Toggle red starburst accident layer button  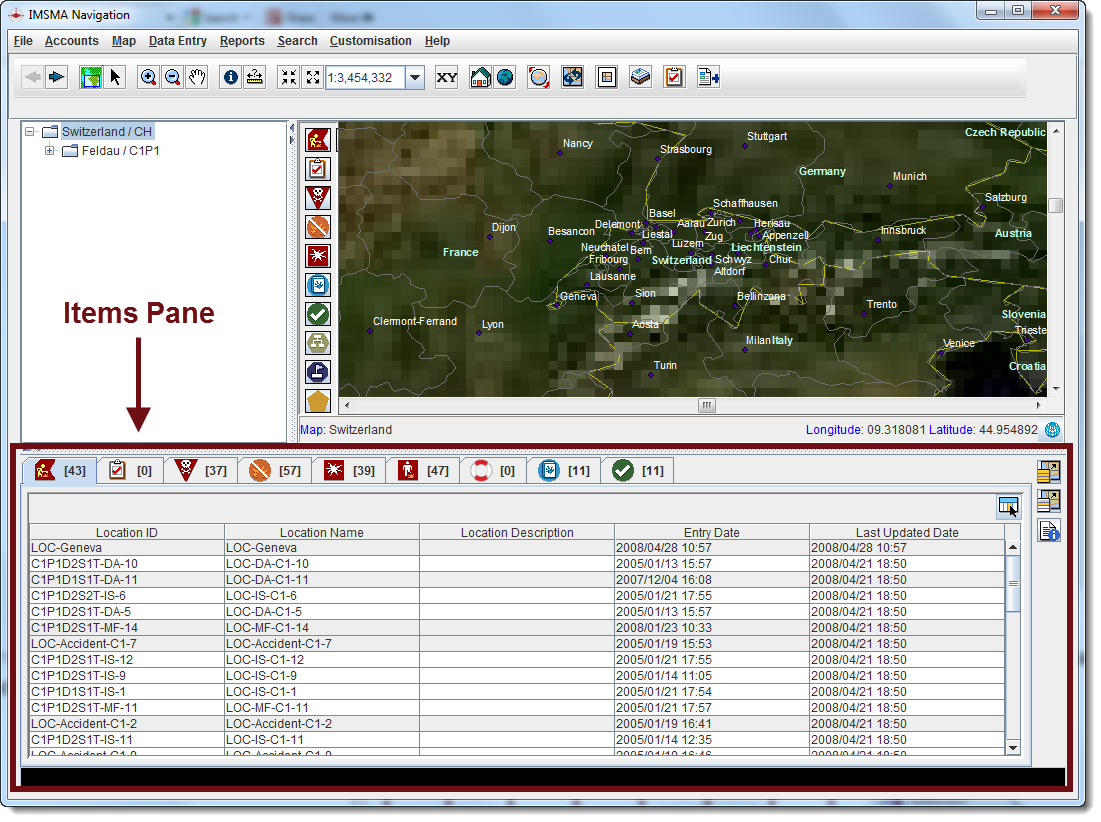[x=318, y=255]
